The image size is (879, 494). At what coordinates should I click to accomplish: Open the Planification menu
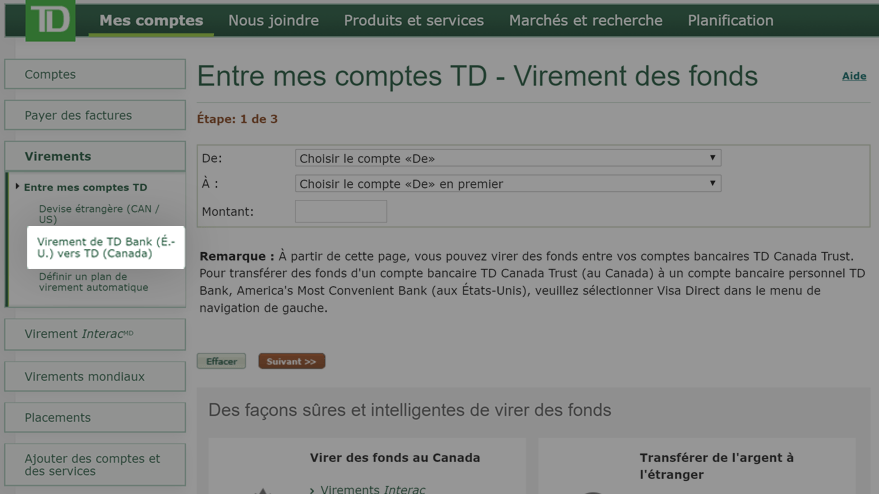(730, 21)
